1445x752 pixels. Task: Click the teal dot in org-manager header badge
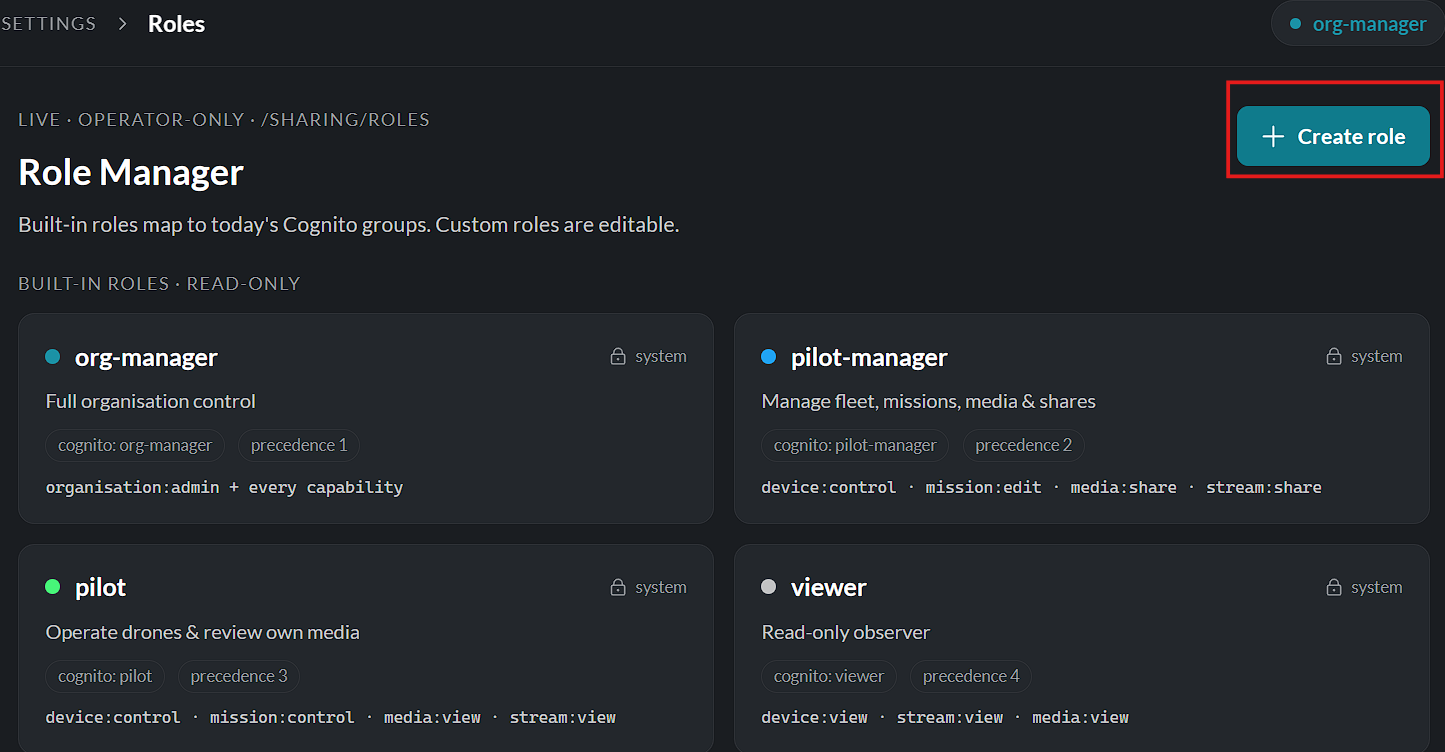pyautogui.click(x=1295, y=24)
